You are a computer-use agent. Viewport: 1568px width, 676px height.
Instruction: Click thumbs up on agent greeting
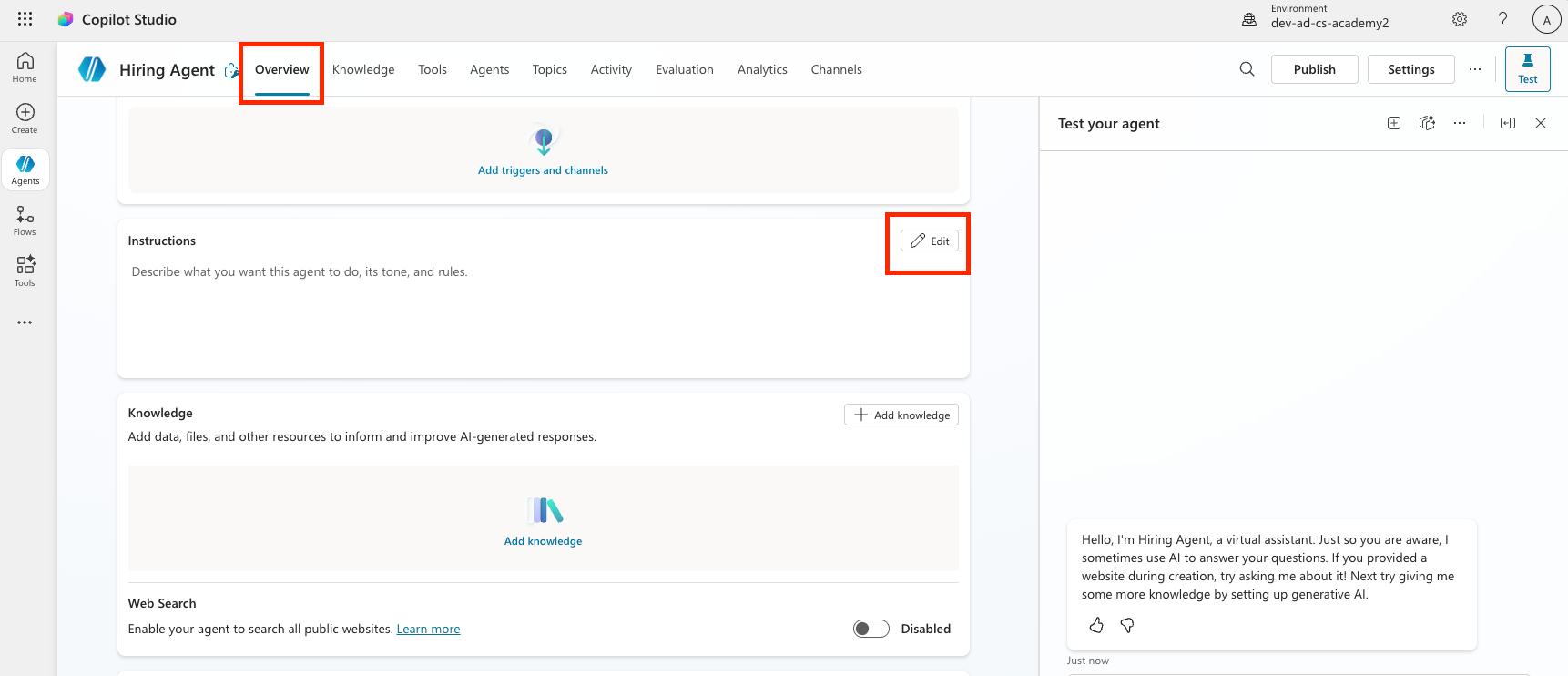tap(1096, 625)
